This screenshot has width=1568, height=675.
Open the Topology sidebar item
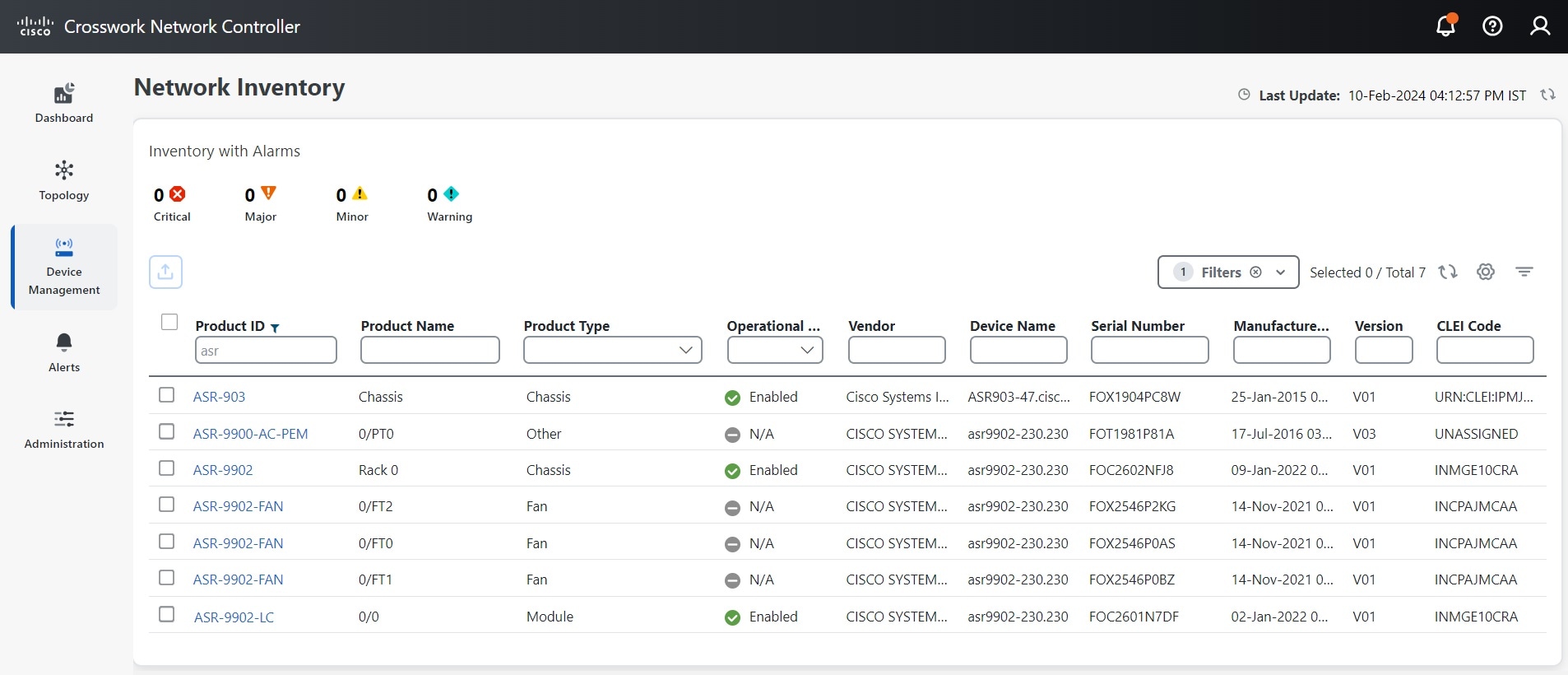coord(64,181)
